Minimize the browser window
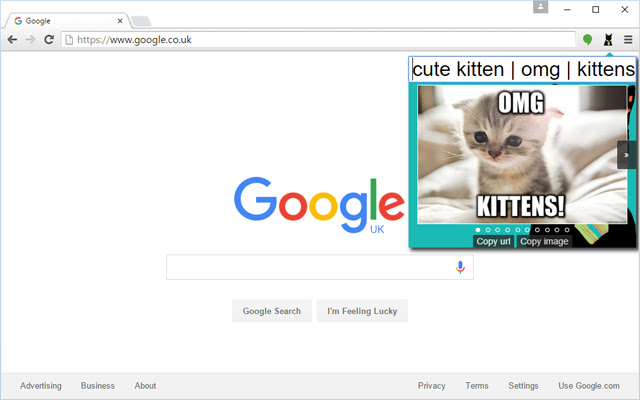Image resolution: width=640 pixels, height=400 pixels. tap(567, 9)
